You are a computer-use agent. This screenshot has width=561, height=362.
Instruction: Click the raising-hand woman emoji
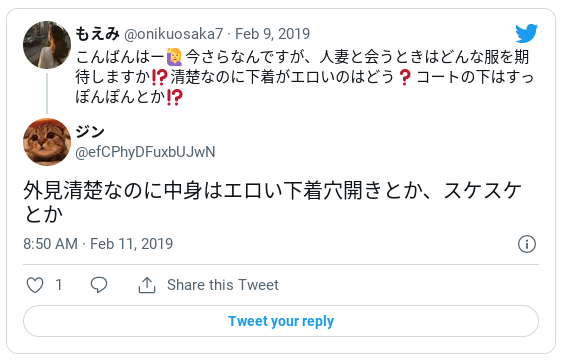174,57
